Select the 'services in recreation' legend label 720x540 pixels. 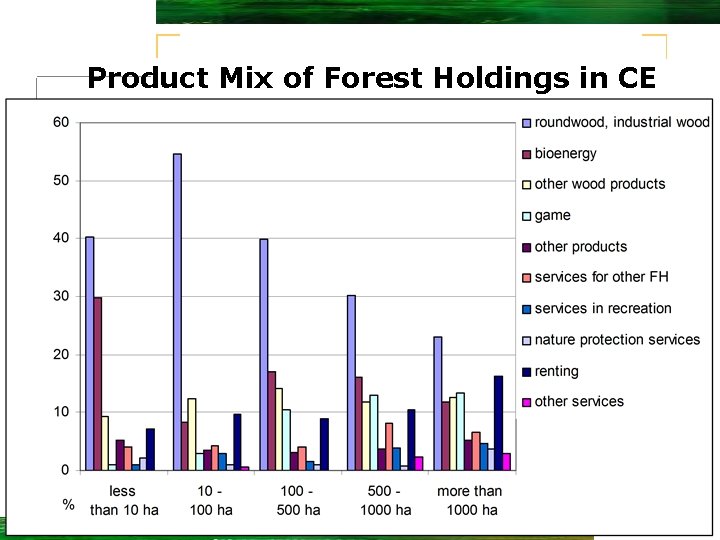(x=603, y=308)
